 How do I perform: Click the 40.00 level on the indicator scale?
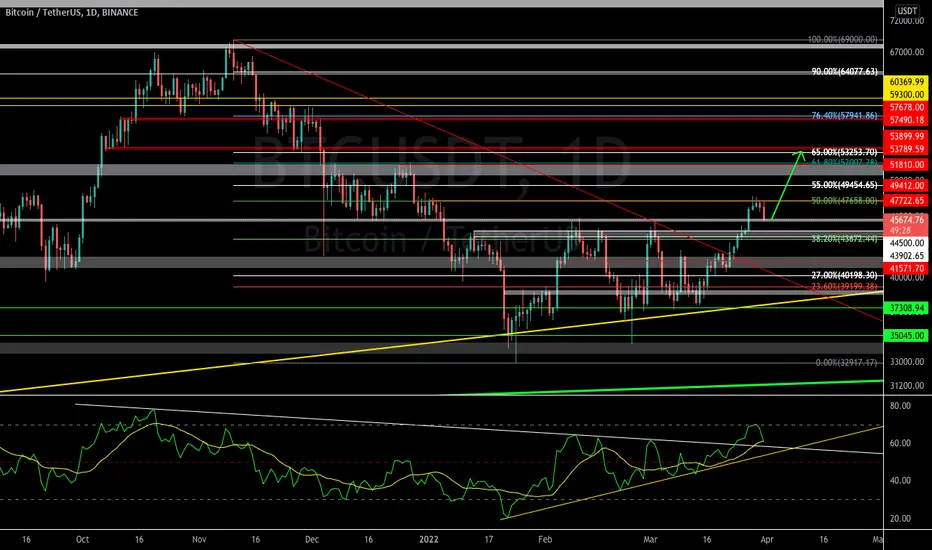click(x=900, y=481)
